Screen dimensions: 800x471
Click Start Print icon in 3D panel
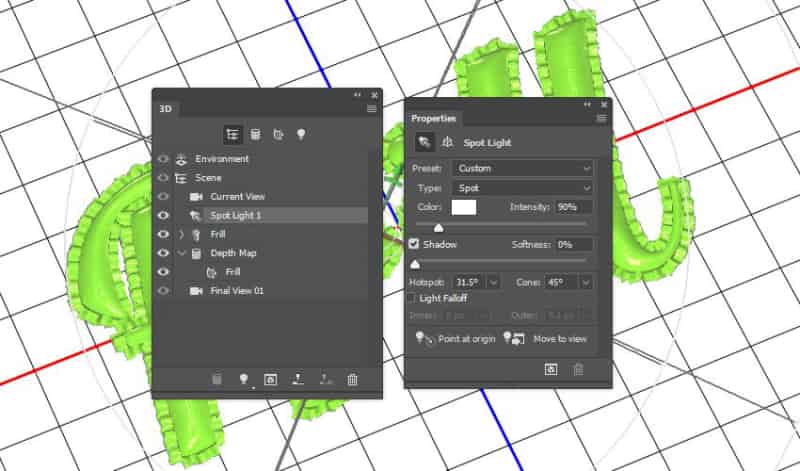297,379
